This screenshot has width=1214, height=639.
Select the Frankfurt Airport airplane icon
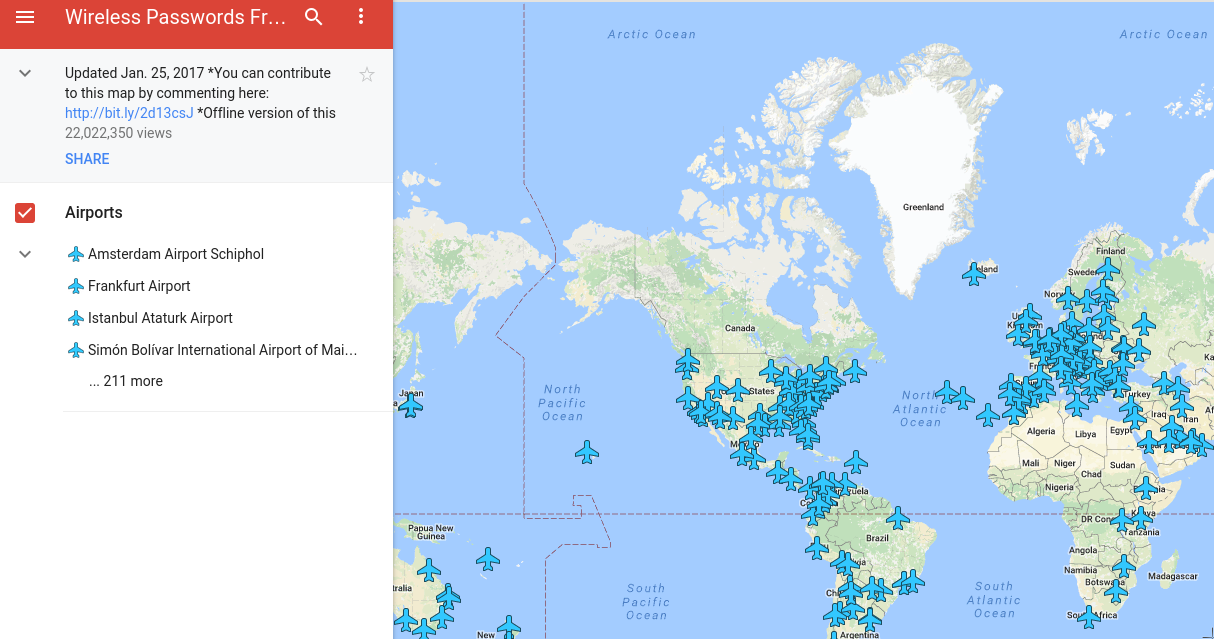[76, 286]
